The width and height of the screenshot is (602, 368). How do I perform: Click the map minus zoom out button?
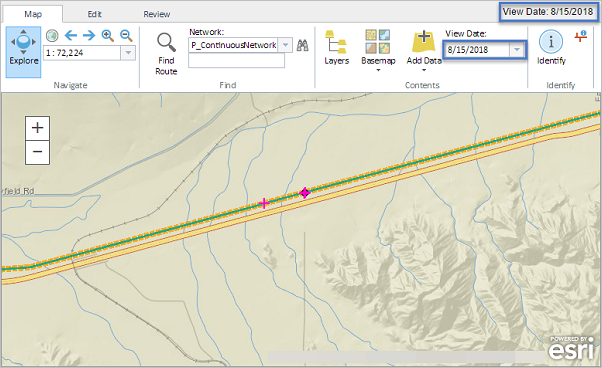click(x=37, y=152)
